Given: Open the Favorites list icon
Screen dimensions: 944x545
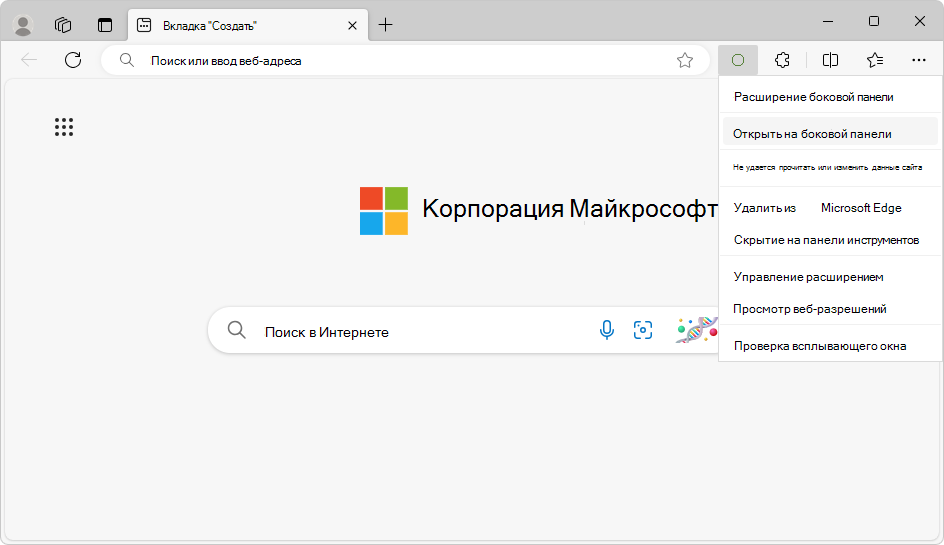Looking at the screenshot, I should click(x=875, y=60).
